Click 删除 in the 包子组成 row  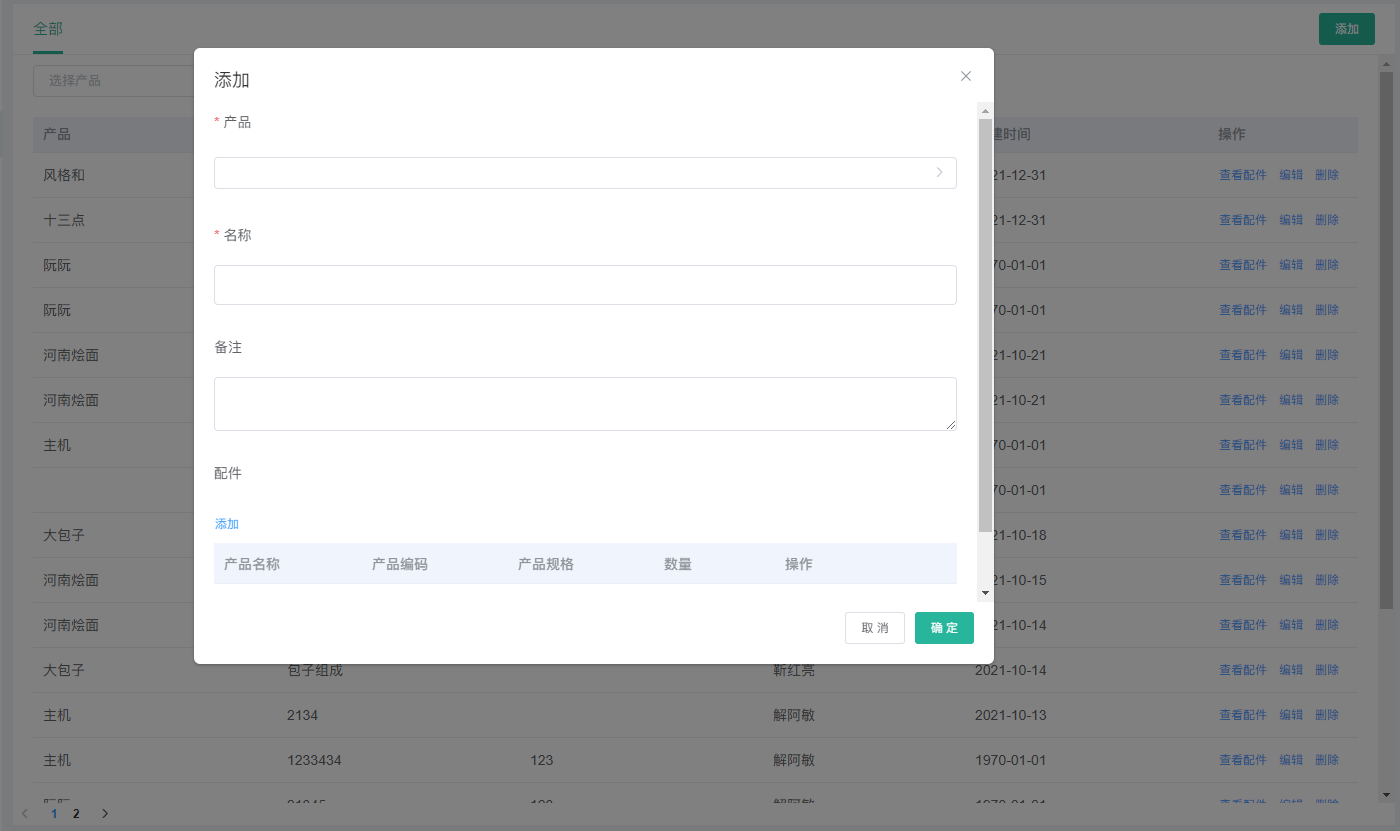(x=1327, y=670)
